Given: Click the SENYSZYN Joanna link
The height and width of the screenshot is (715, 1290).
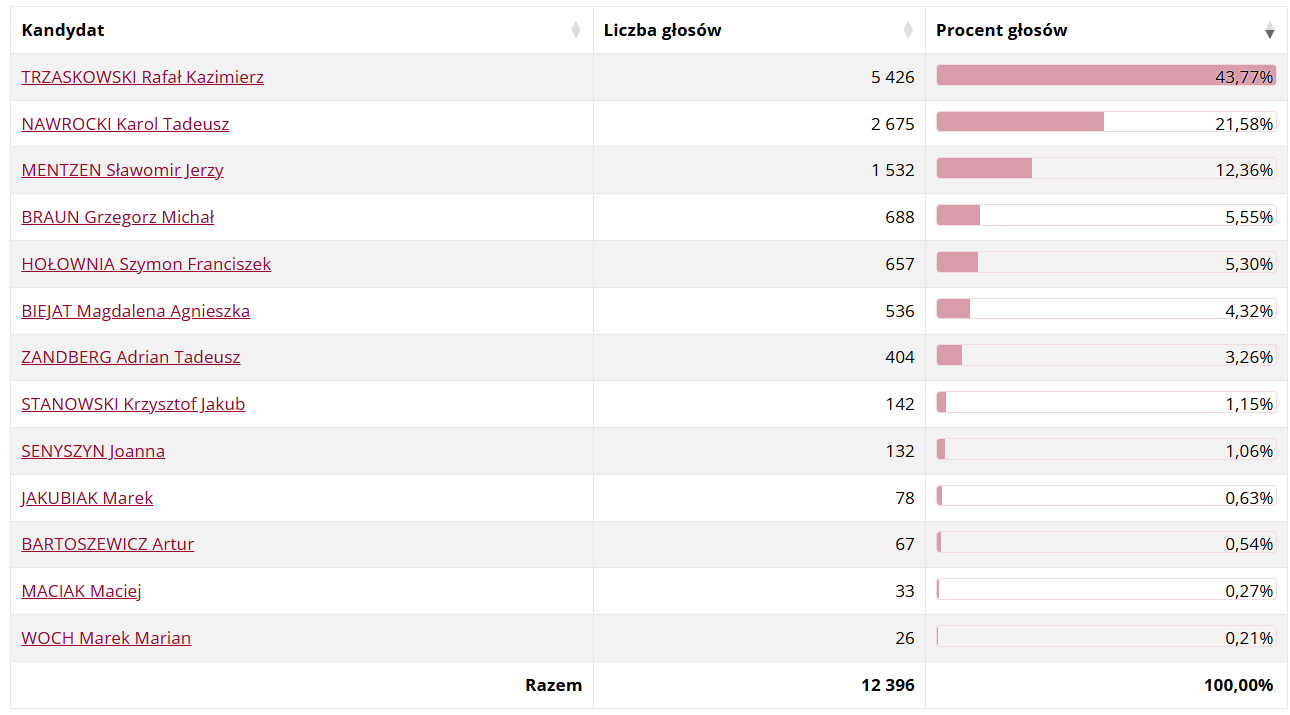Looking at the screenshot, I should coord(93,451).
